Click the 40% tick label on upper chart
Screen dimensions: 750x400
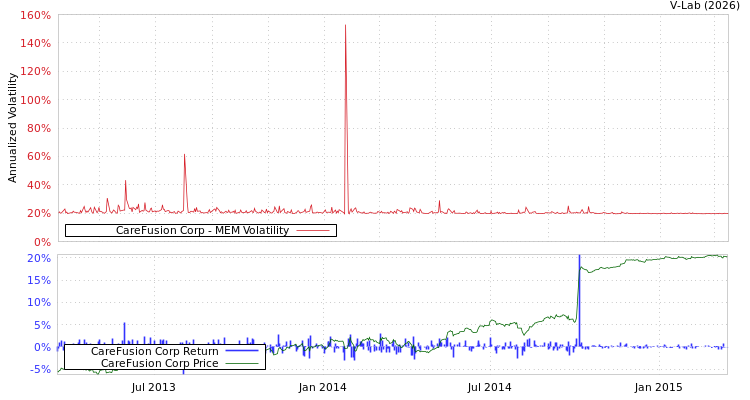coord(38,185)
